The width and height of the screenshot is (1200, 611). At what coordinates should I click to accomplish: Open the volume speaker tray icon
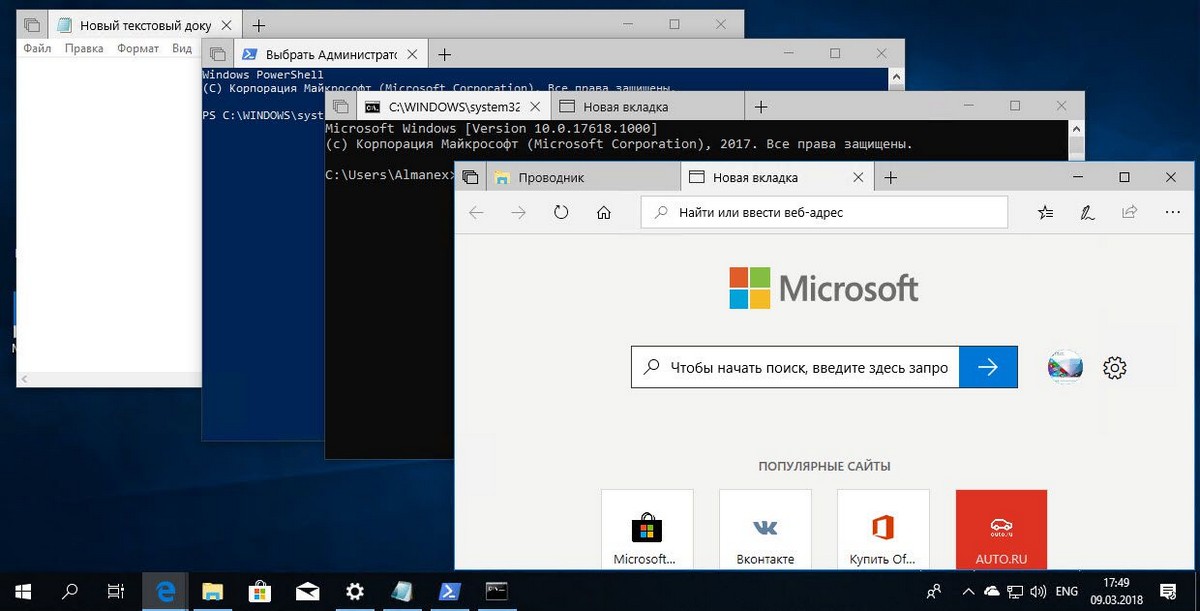pos(1038,591)
